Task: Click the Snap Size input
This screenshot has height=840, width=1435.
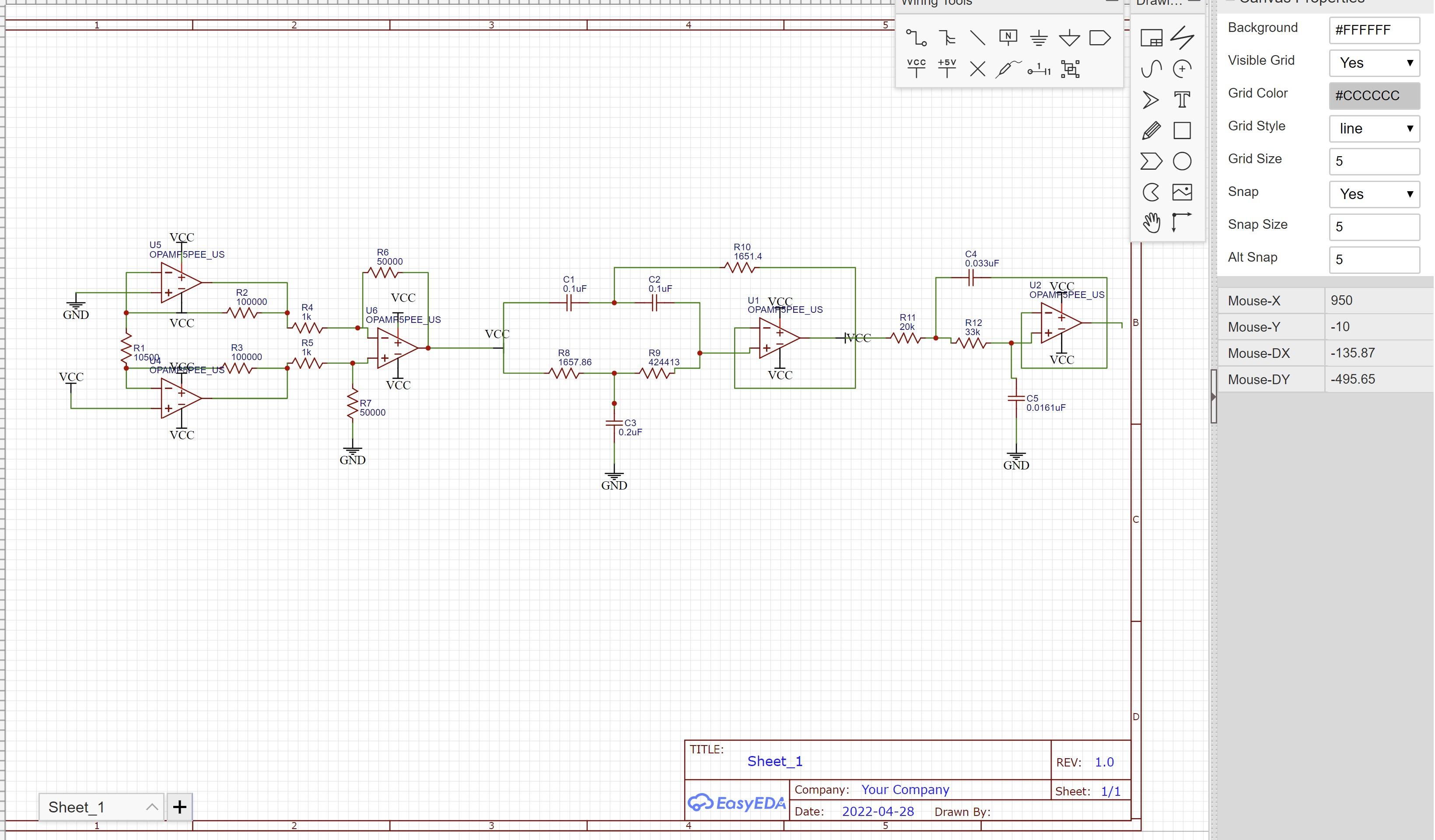Action: tap(1374, 227)
